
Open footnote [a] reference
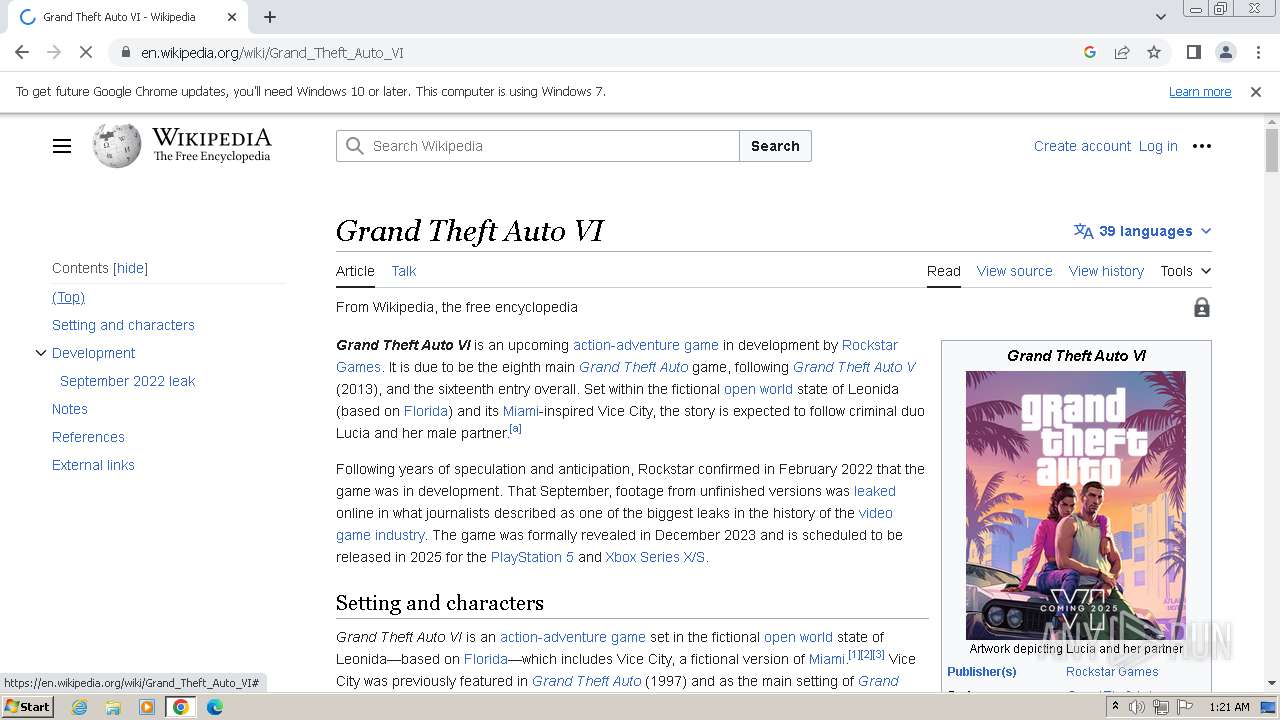point(516,428)
